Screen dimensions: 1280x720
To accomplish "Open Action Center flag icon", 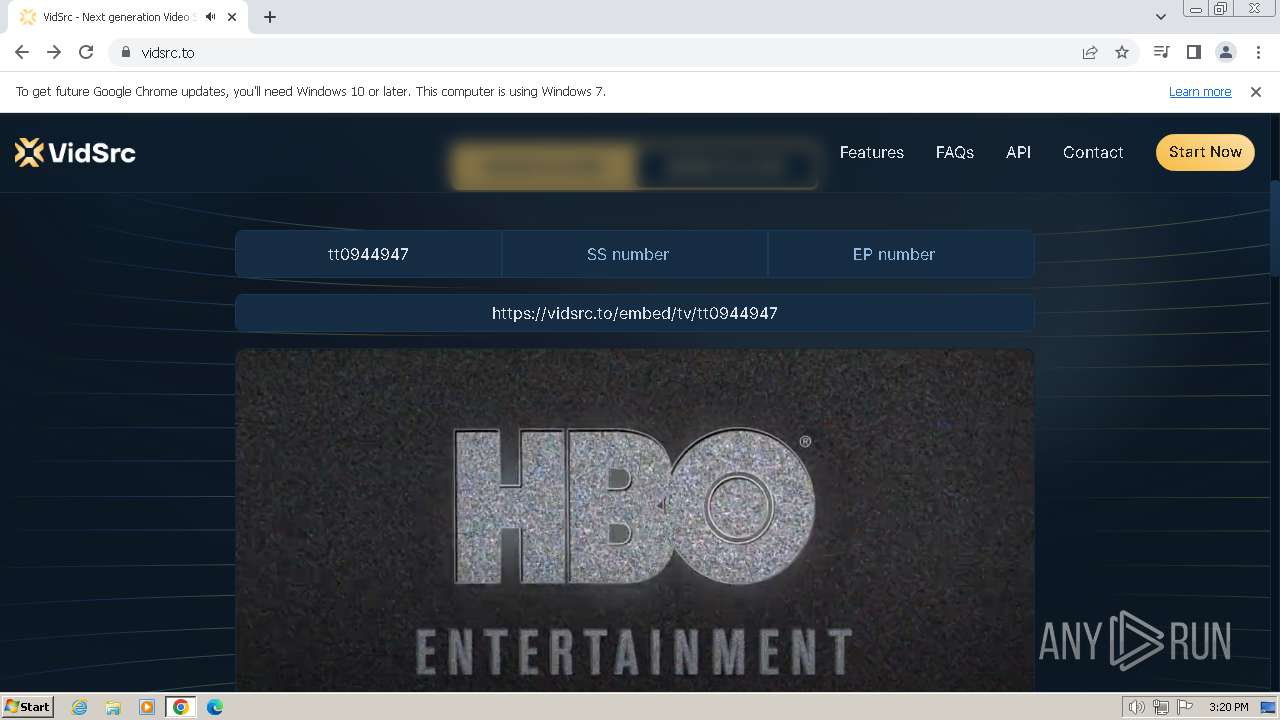I will point(1185,707).
